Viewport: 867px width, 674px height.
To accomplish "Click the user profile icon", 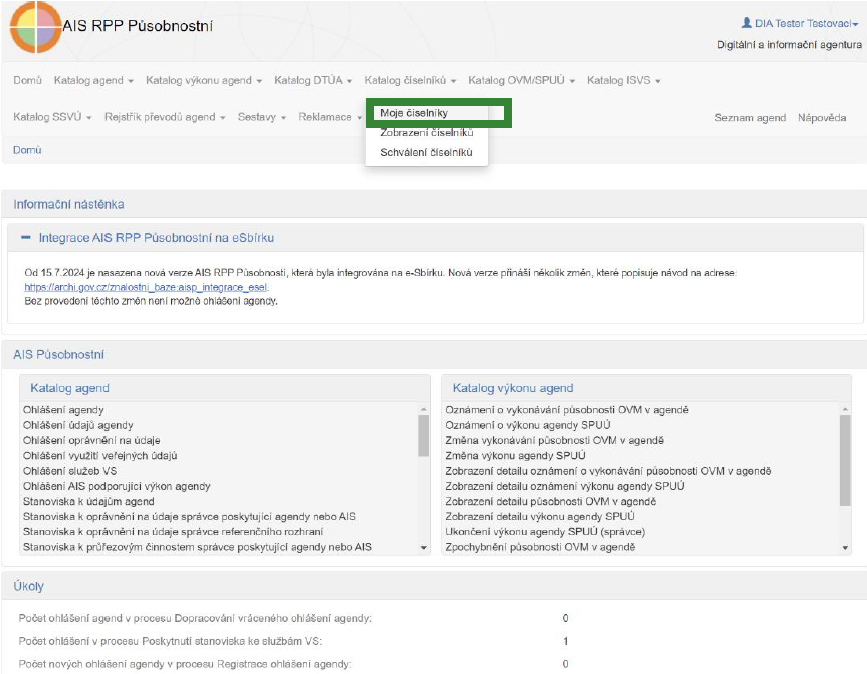I will click(x=746, y=22).
